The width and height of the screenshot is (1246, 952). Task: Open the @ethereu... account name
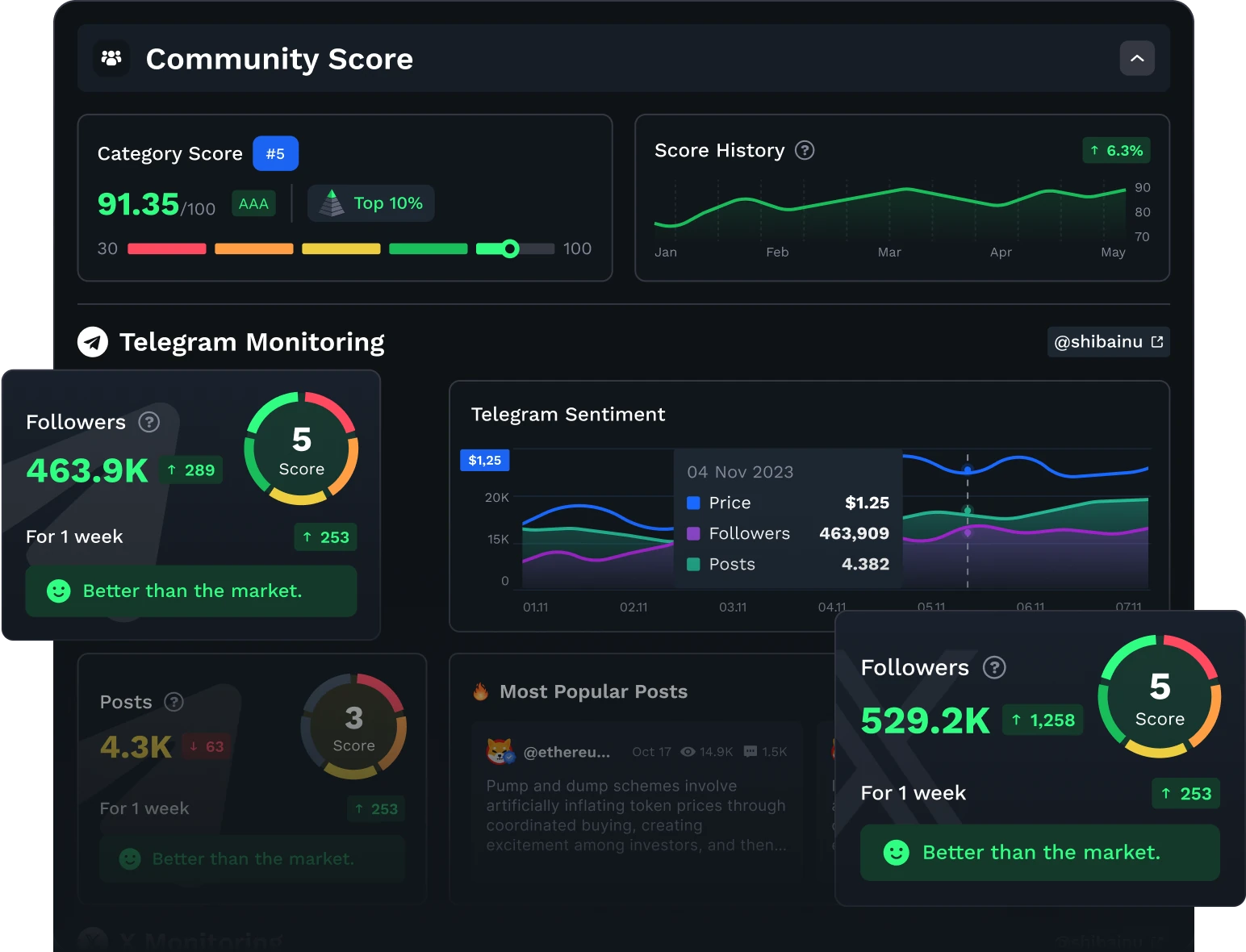(x=567, y=752)
